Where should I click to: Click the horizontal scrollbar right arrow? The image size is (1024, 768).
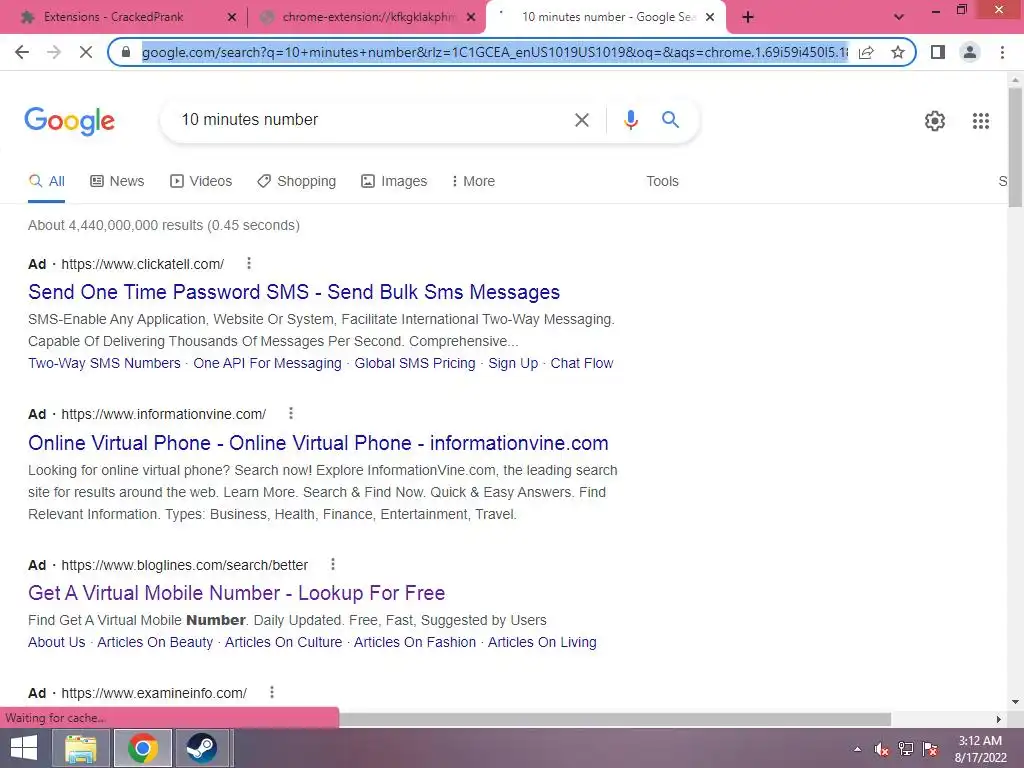[x=999, y=719]
